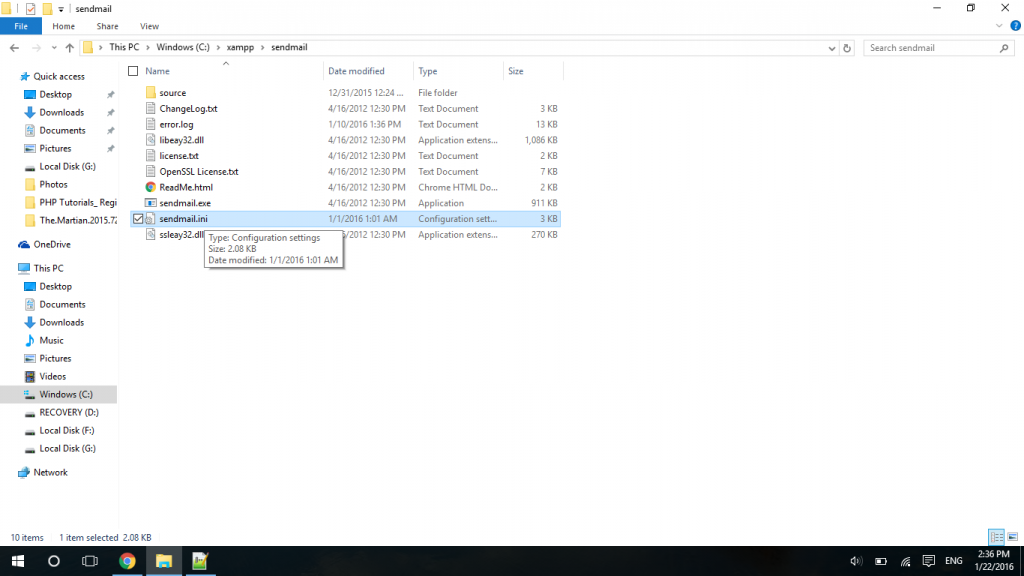The height and width of the screenshot is (576, 1024).
Task: Select the source folder icon
Action: click(151, 93)
